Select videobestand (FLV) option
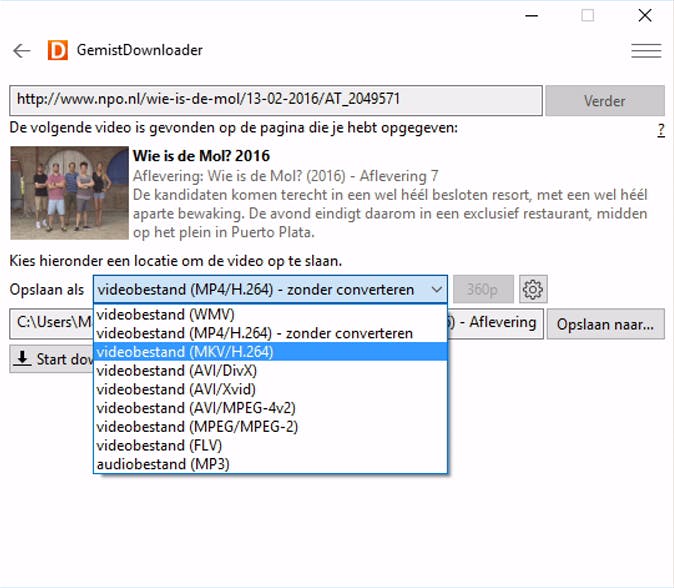Image resolution: width=674 pixels, height=588 pixels. (x=270, y=445)
